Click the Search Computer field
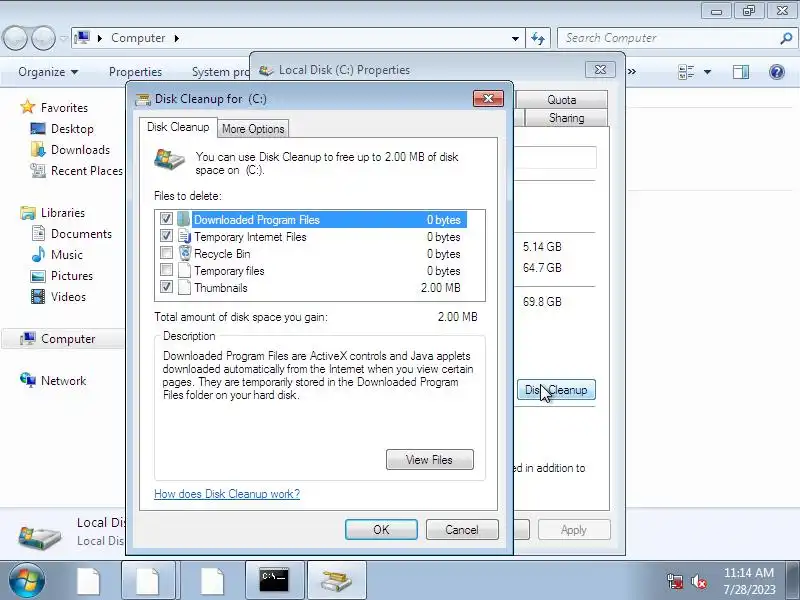 [x=669, y=38]
